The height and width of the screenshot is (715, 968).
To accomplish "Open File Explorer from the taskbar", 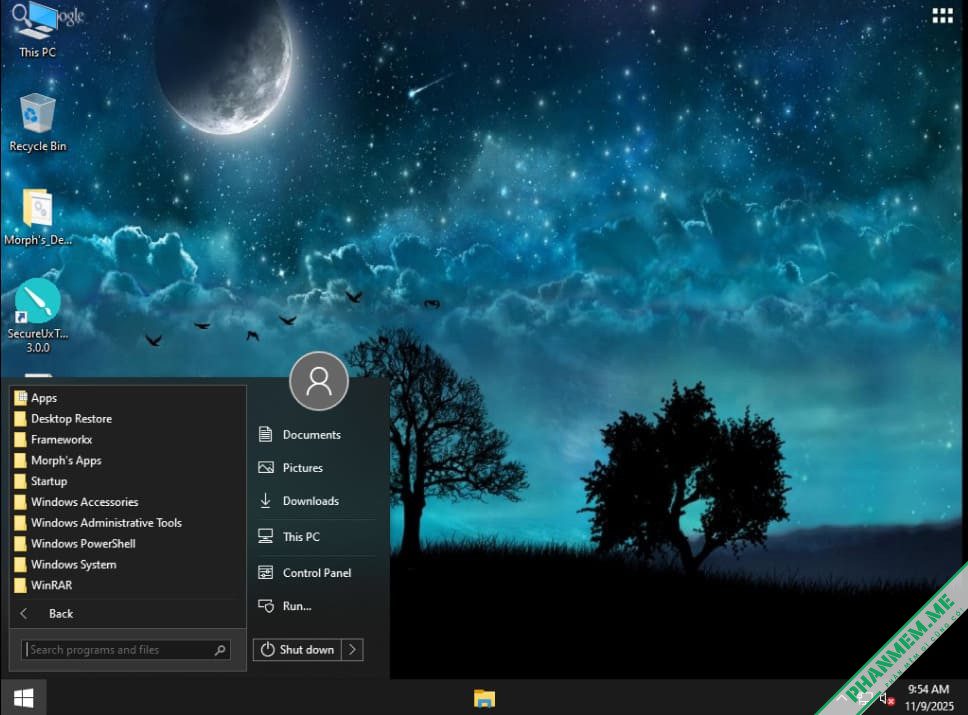I will pyautogui.click(x=484, y=698).
